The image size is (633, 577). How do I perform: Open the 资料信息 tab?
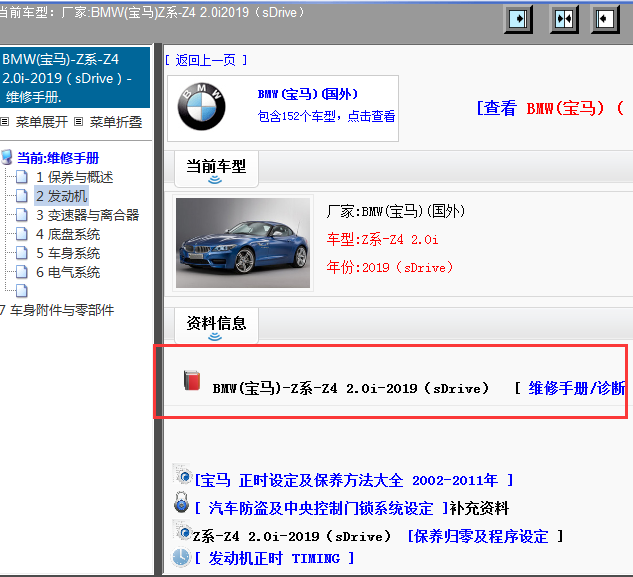pos(216,325)
